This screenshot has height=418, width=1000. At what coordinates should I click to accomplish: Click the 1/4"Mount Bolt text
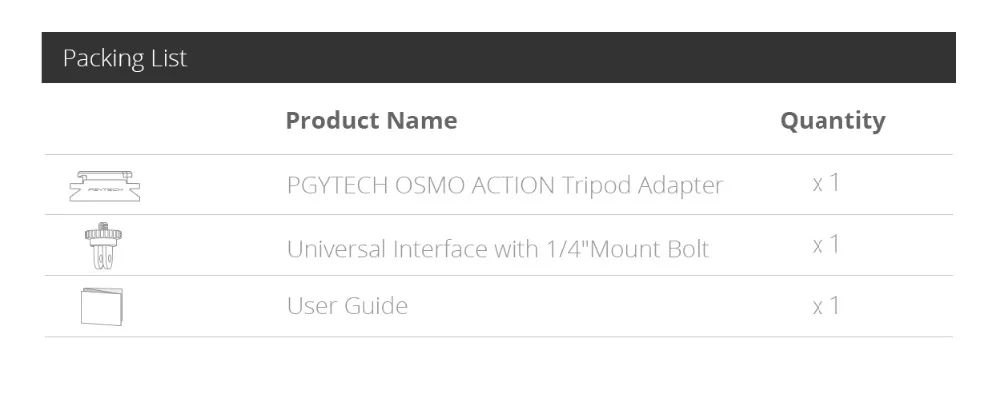(618, 247)
